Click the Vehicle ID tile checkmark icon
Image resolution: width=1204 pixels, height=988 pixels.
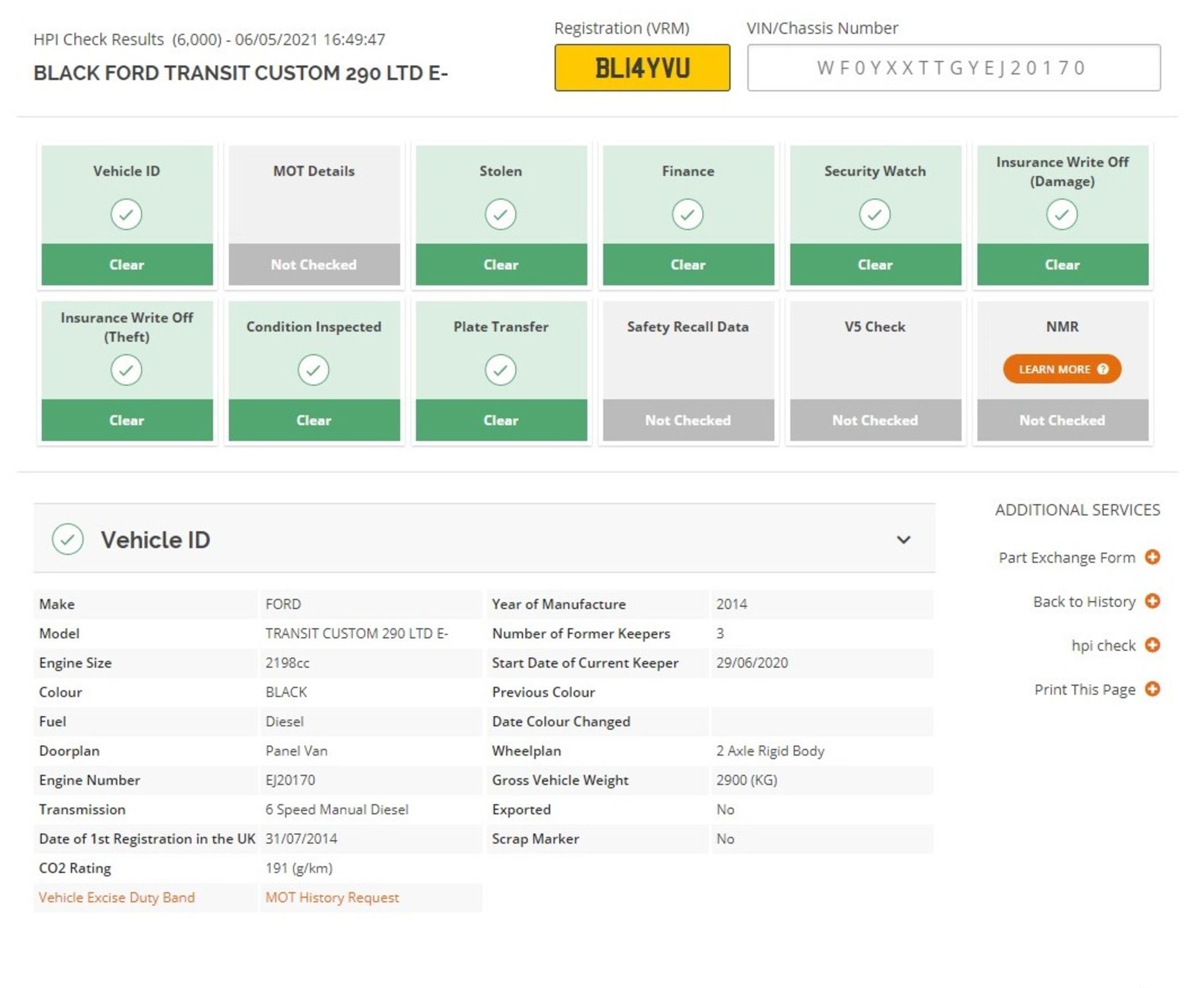click(x=126, y=214)
